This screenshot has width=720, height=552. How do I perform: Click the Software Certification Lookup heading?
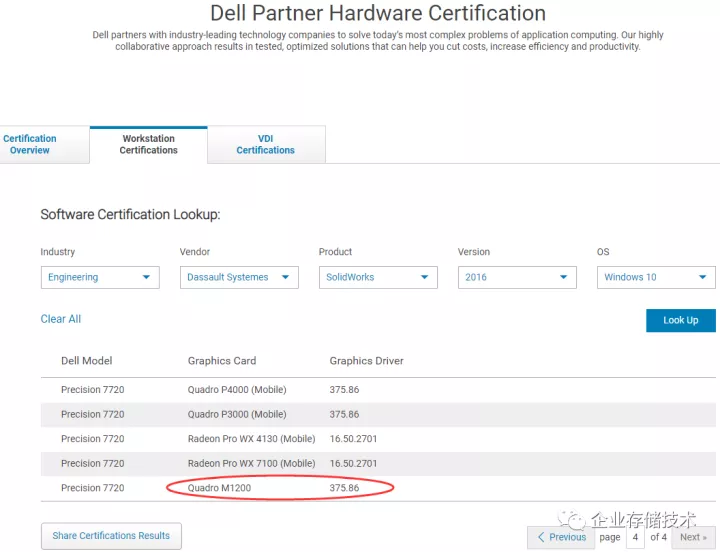[130, 214]
